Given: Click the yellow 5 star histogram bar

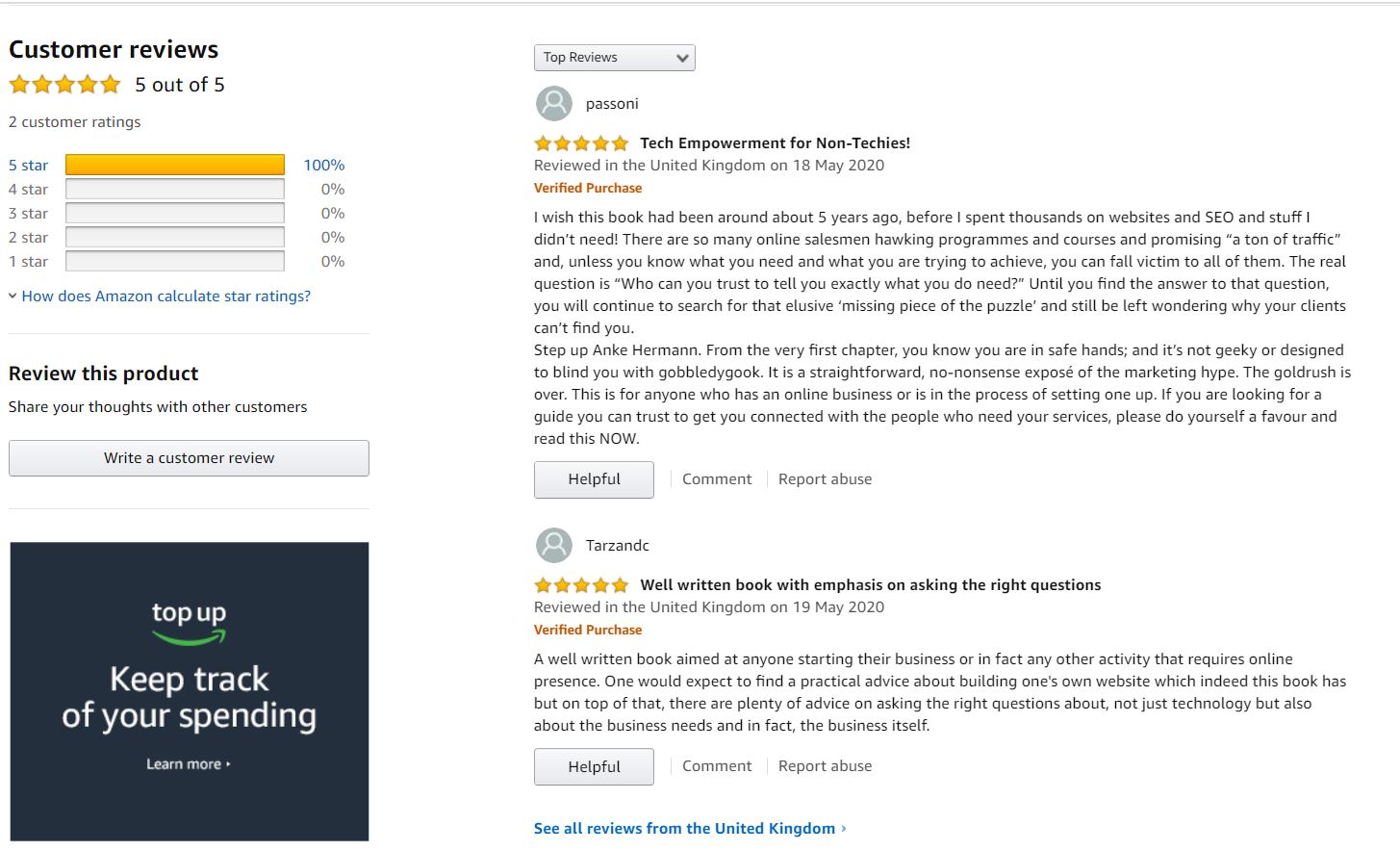Looking at the screenshot, I should click(174, 166).
